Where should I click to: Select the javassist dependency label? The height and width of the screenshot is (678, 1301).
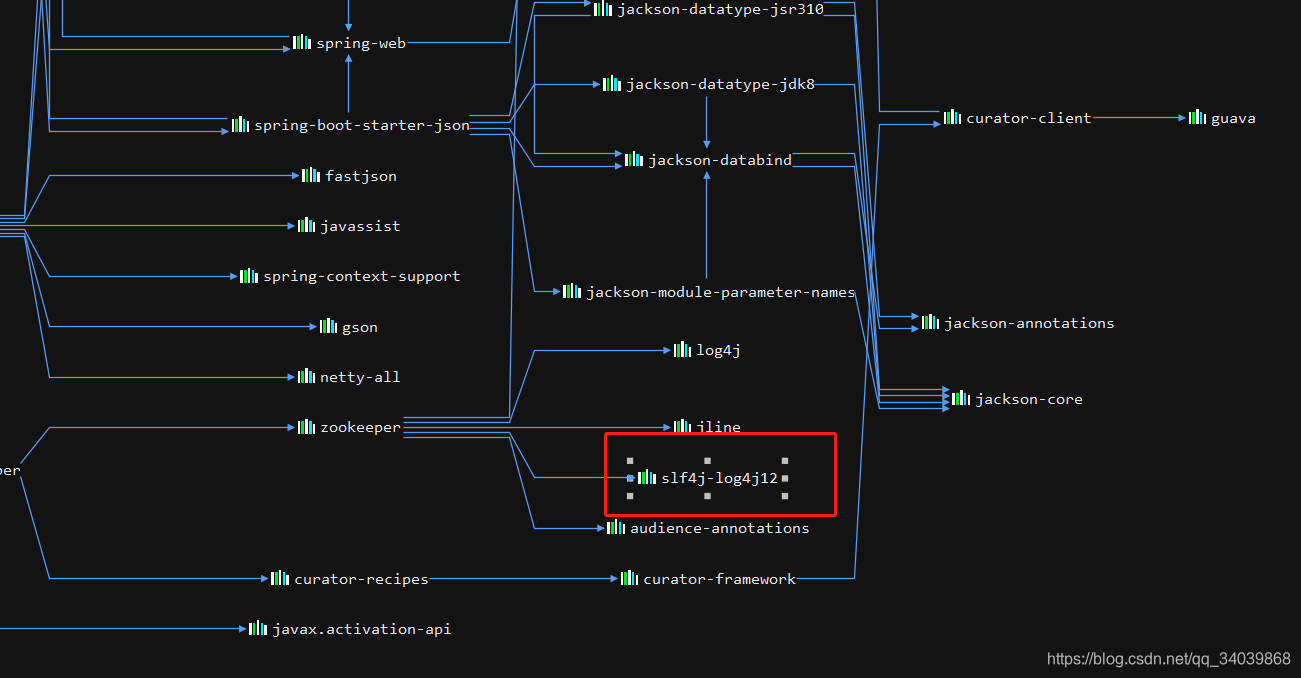(x=360, y=226)
